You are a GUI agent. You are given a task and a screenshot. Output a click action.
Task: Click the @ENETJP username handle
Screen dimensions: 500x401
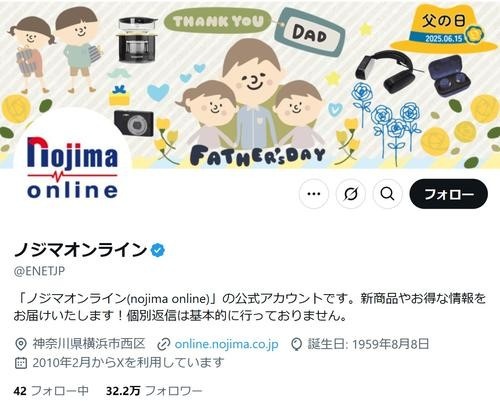click(39, 271)
